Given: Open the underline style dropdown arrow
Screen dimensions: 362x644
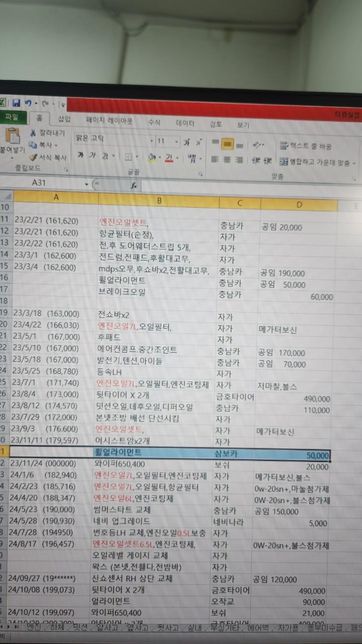Looking at the screenshot, I should (113, 156).
